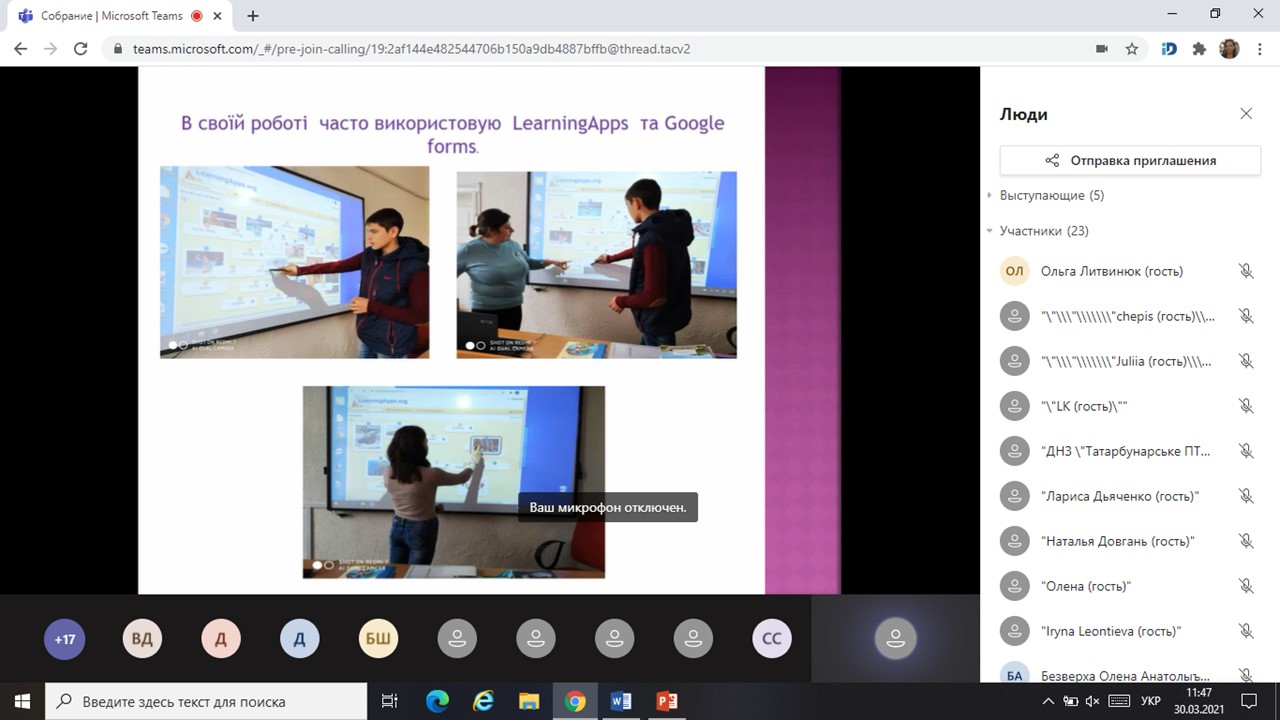This screenshot has height=720, width=1280.
Task: Click the camera permission icon in address bar
Action: pyautogui.click(x=1102, y=49)
